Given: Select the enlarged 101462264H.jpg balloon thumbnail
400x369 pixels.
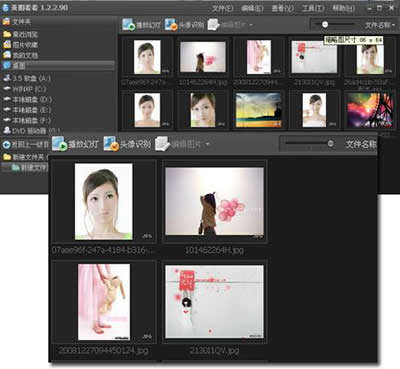Looking at the screenshot, I should pyautogui.click(x=214, y=201).
